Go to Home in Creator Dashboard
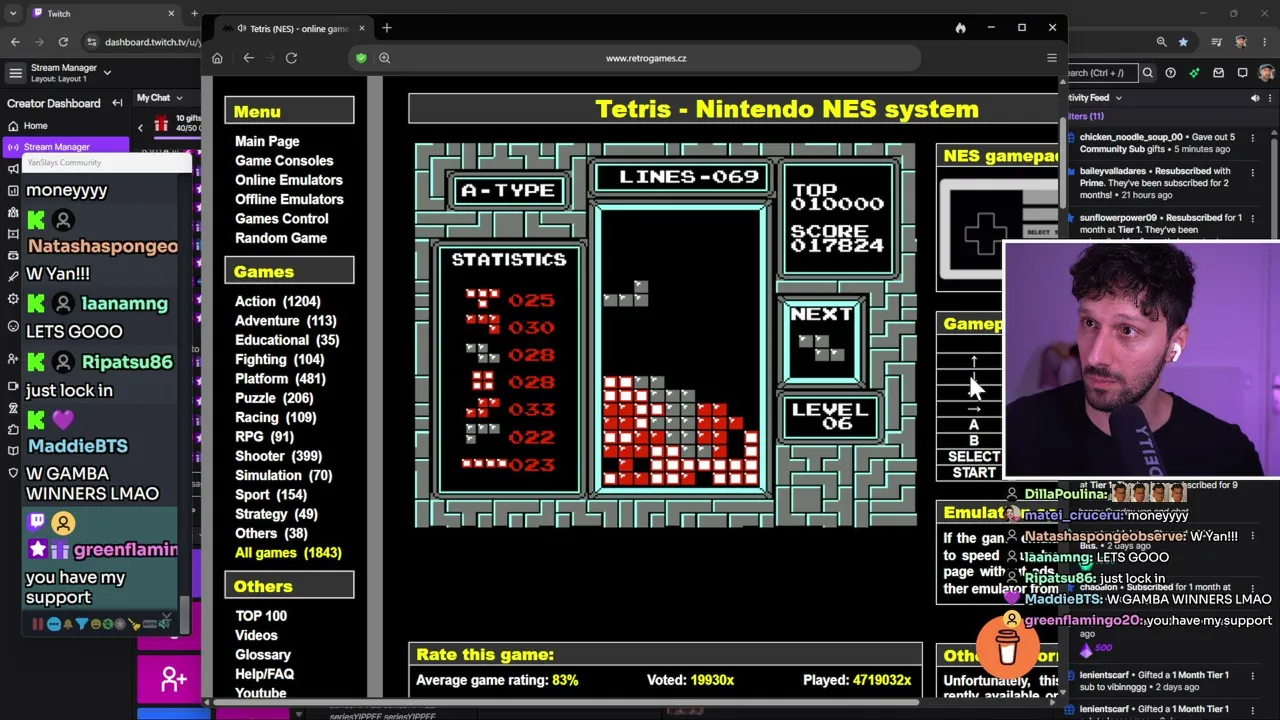The image size is (1280, 720). coord(35,126)
